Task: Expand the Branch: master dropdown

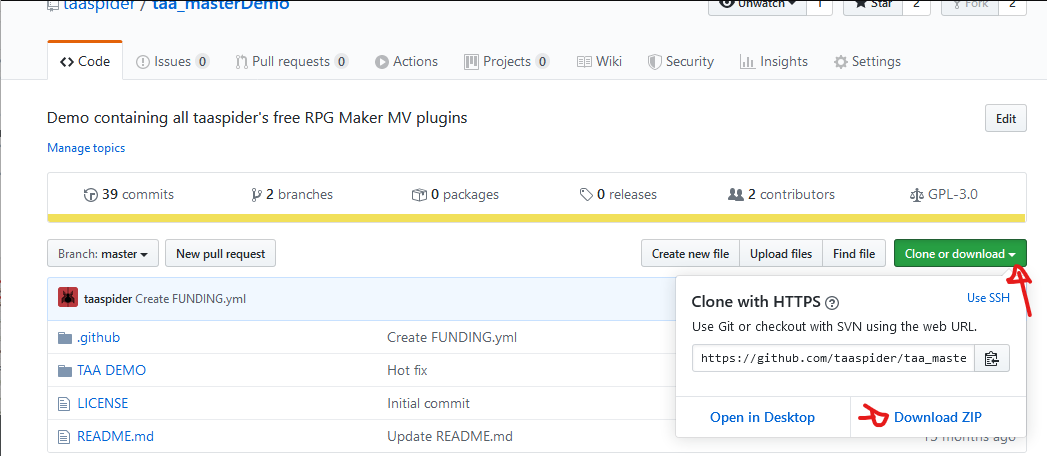Action: [103, 254]
